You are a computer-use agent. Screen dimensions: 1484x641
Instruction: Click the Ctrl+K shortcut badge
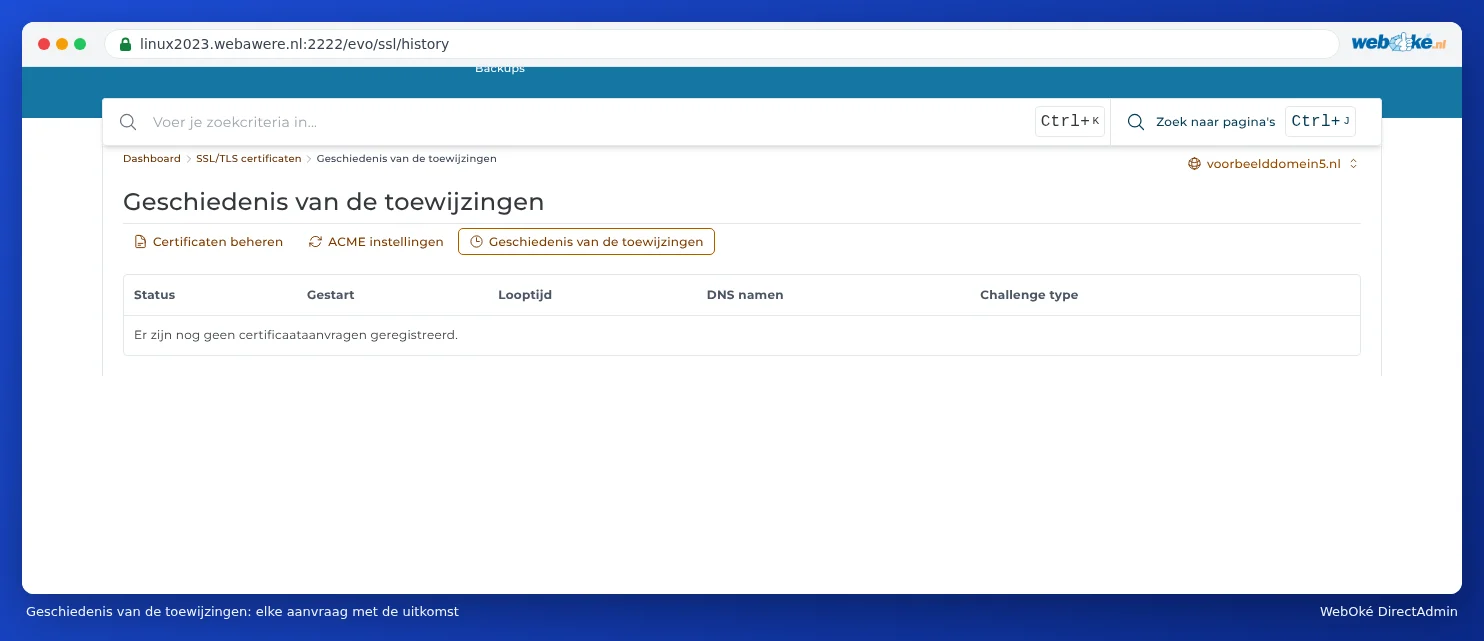1070,122
